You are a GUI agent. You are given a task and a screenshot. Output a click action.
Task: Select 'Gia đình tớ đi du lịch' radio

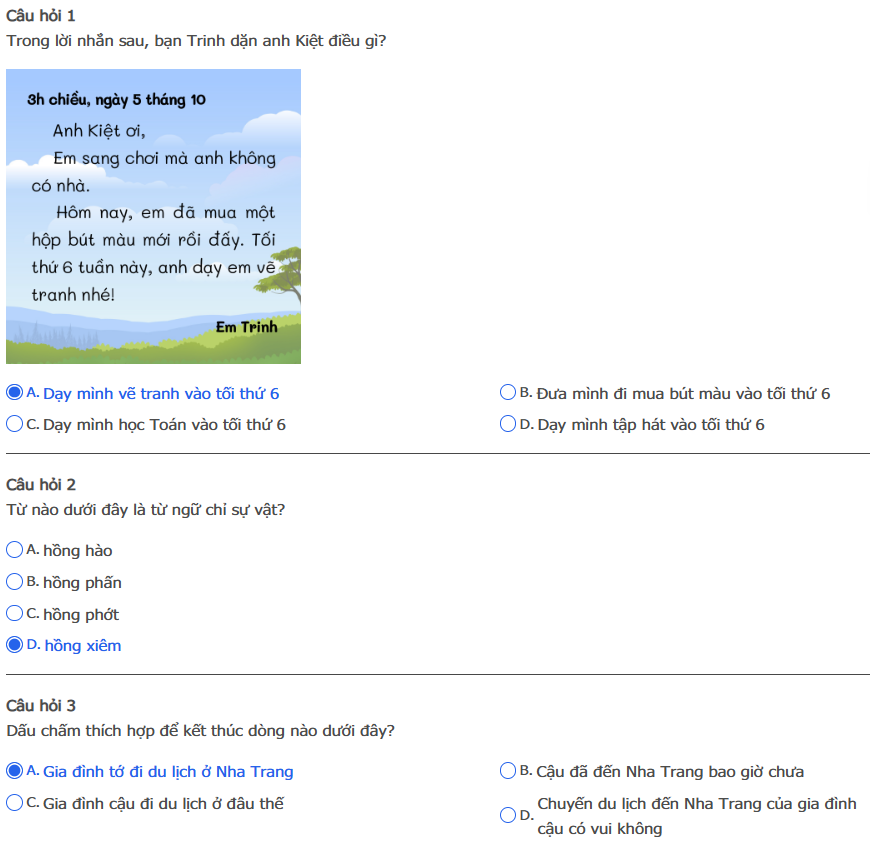point(15,771)
